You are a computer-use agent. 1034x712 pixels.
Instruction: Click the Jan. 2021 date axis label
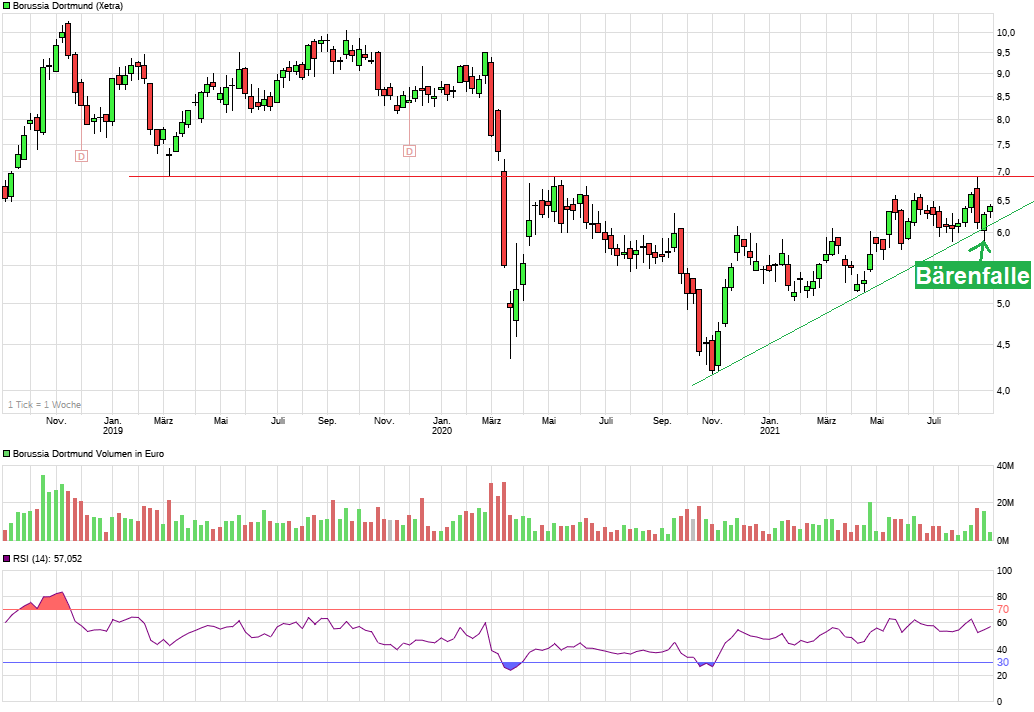click(x=770, y=426)
